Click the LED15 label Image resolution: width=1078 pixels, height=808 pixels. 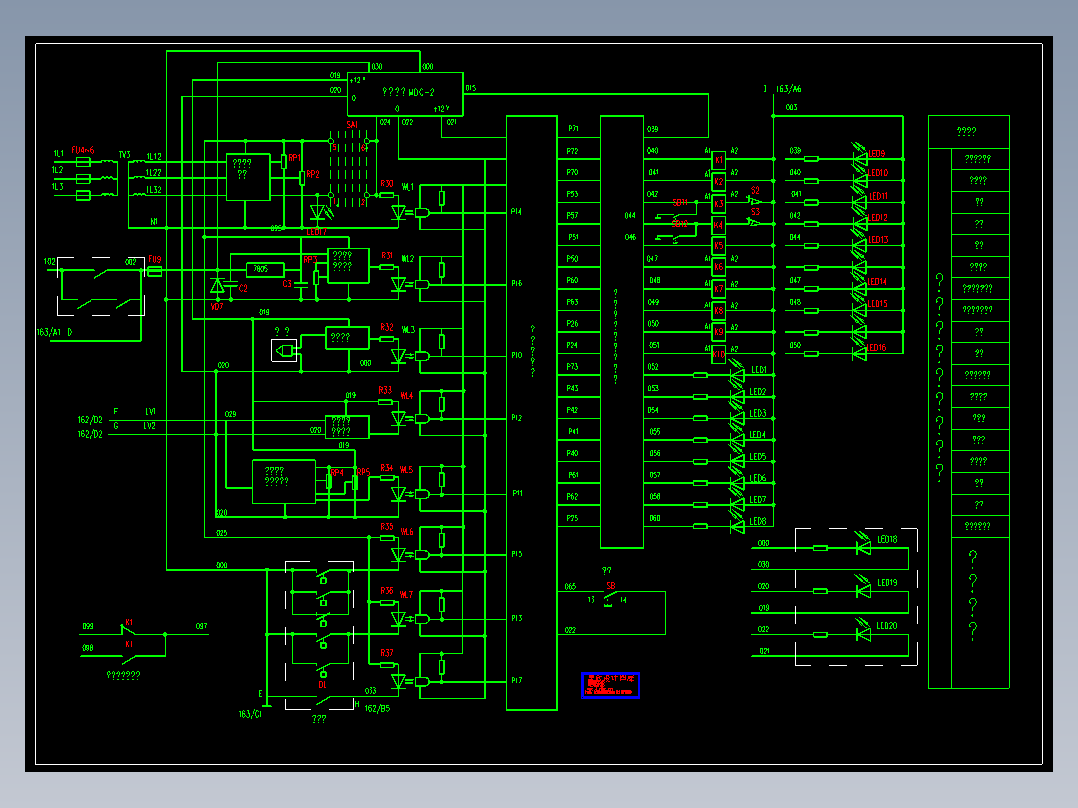(877, 303)
